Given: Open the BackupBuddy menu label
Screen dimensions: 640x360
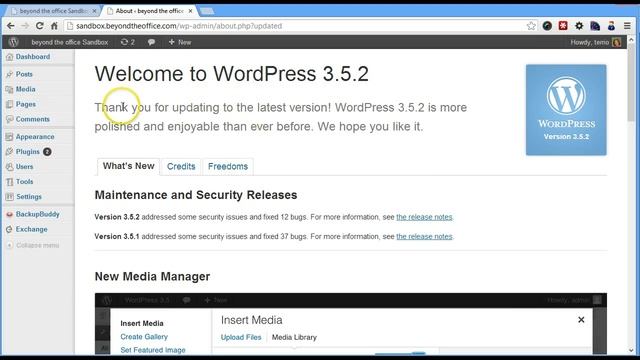Looking at the screenshot, I should coord(38,214).
